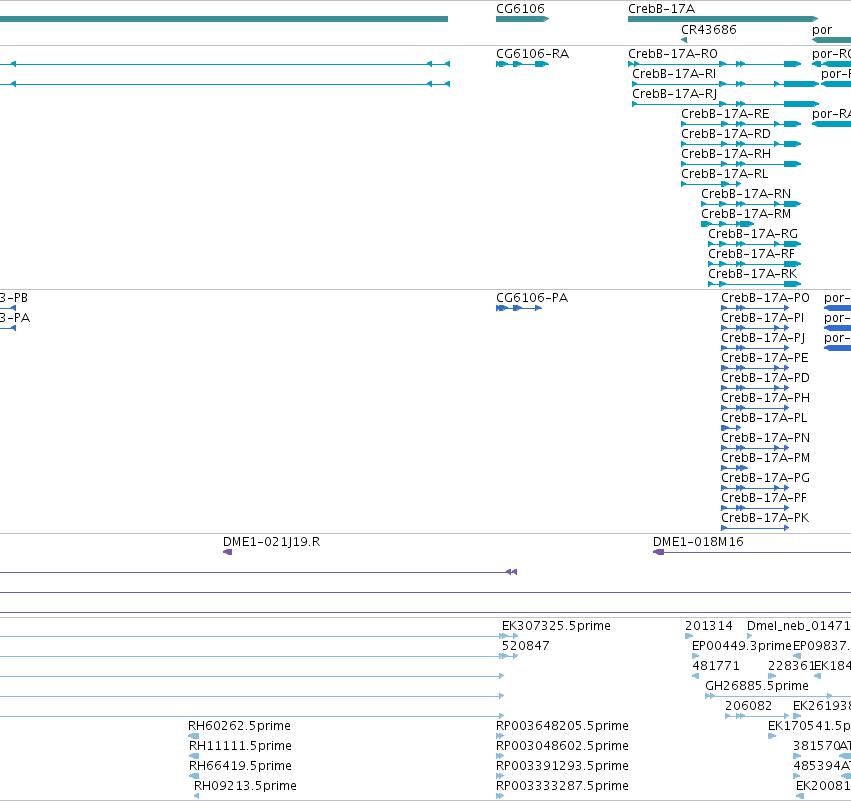Select the GH26885.5prime feature label

click(x=757, y=686)
